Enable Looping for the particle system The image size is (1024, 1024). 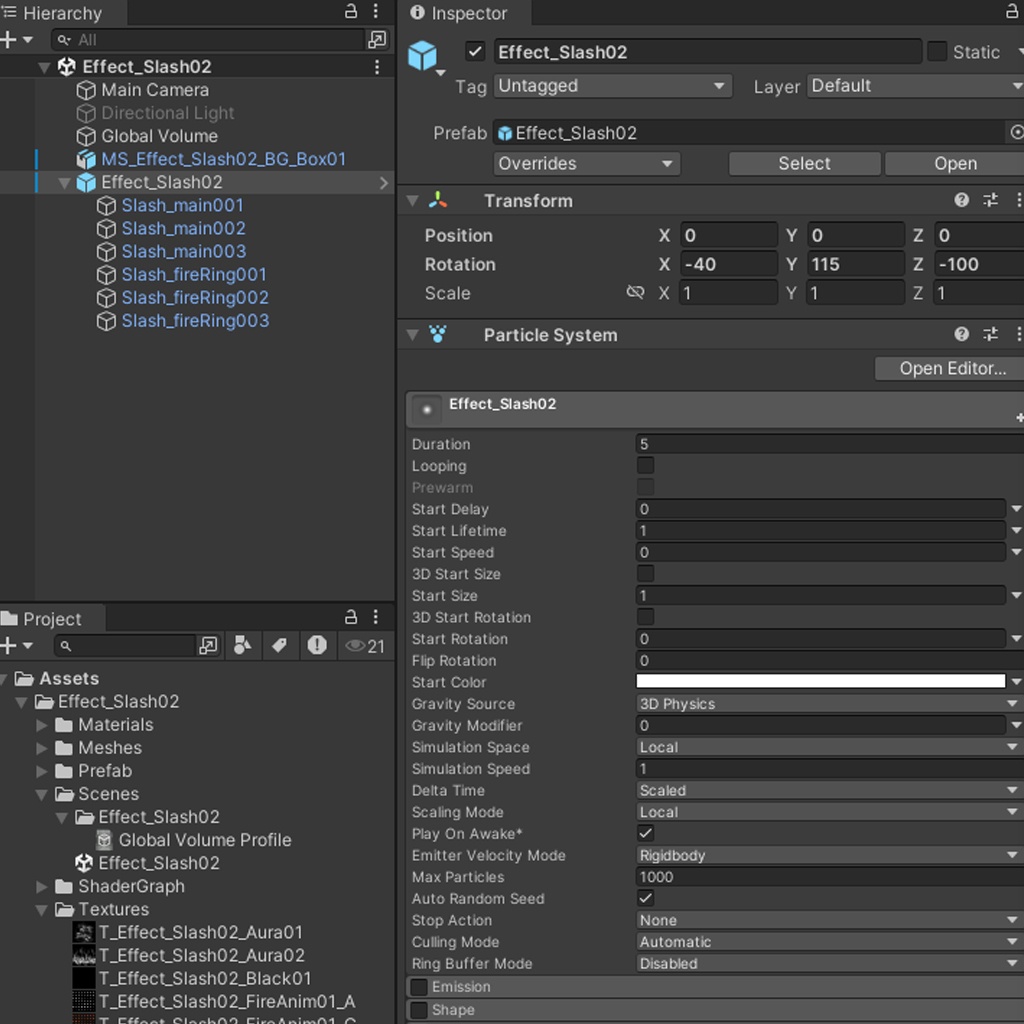pos(645,466)
